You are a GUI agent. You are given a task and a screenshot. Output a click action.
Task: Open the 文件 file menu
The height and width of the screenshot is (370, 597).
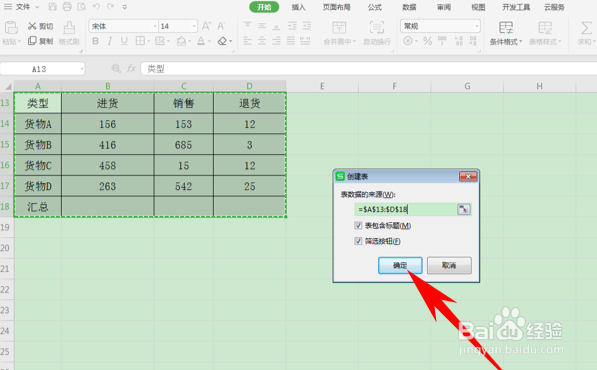(23, 7)
